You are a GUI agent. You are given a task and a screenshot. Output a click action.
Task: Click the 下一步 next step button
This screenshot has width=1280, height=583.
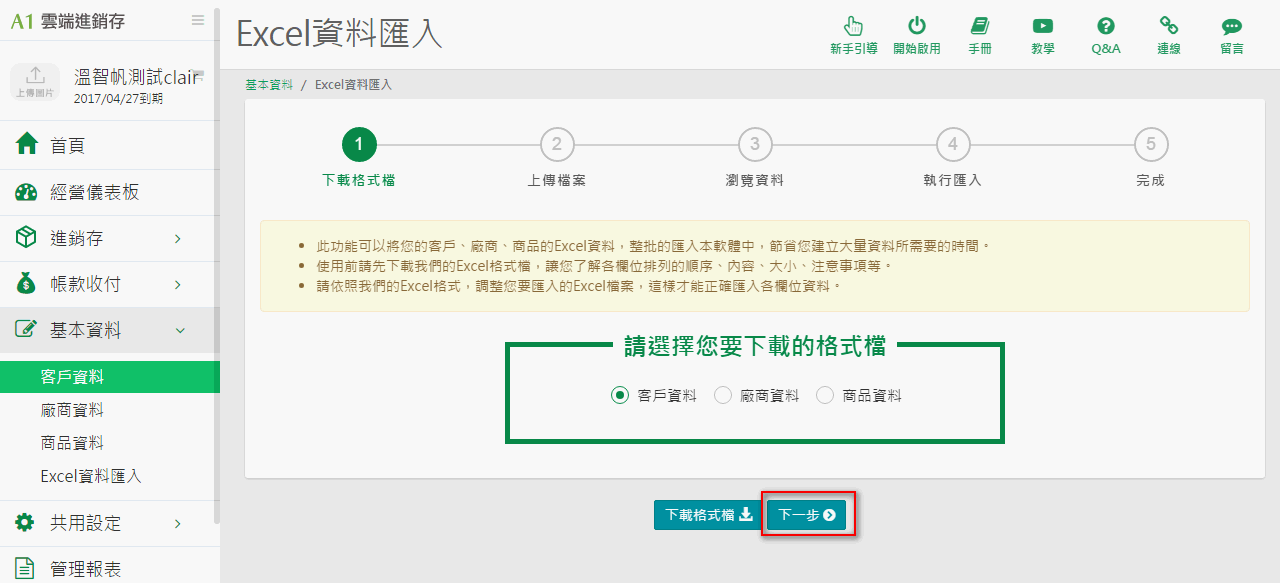807,515
